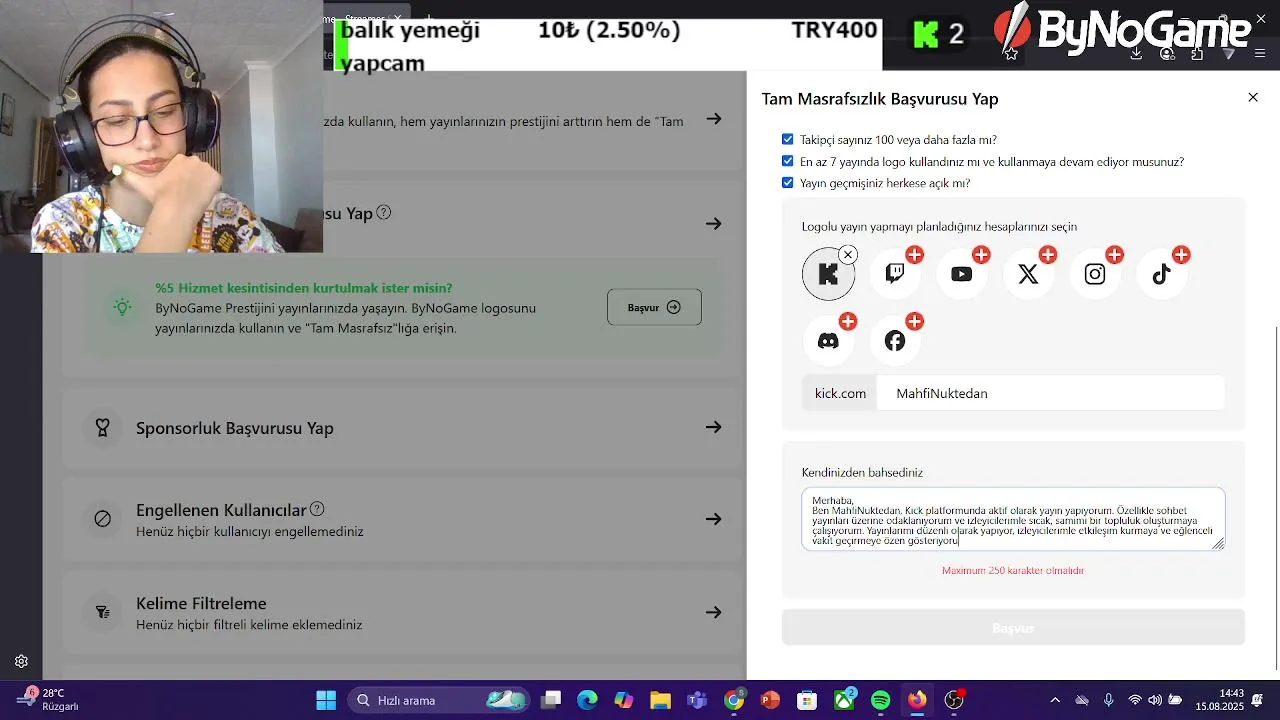The width and height of the screenshot is (1280, 720).
Task: Click the 'Tam Masrafsızlık Başvurusu Yap' heading
Action: tap(880, 98)
